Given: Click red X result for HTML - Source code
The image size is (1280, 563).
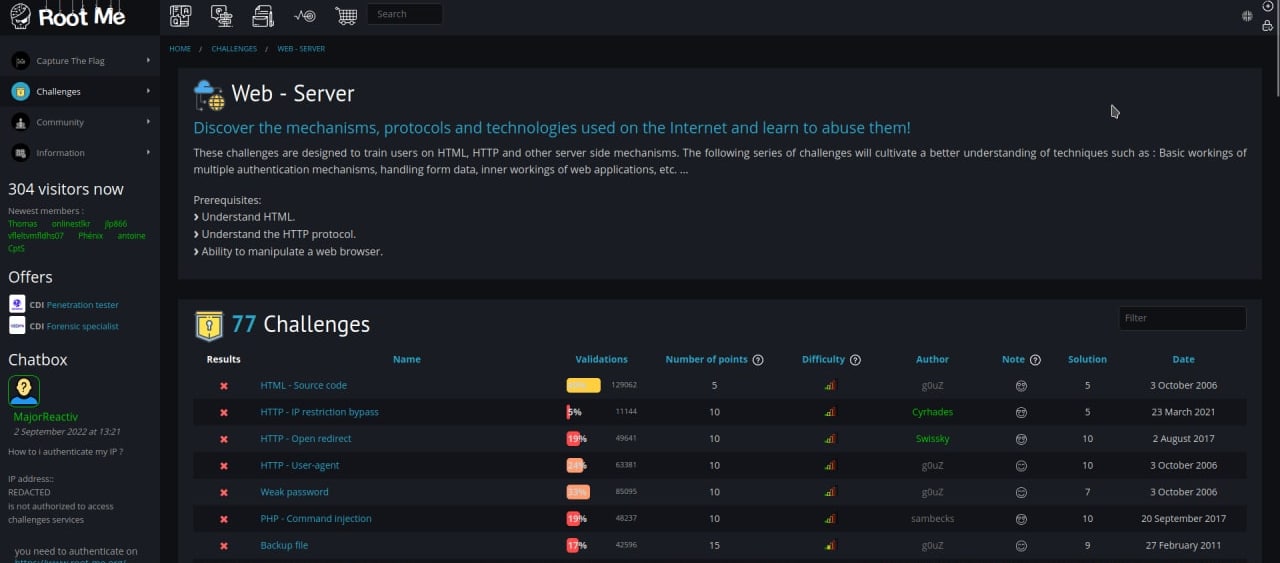Looking at the screenshot, I should click(224, 386).
